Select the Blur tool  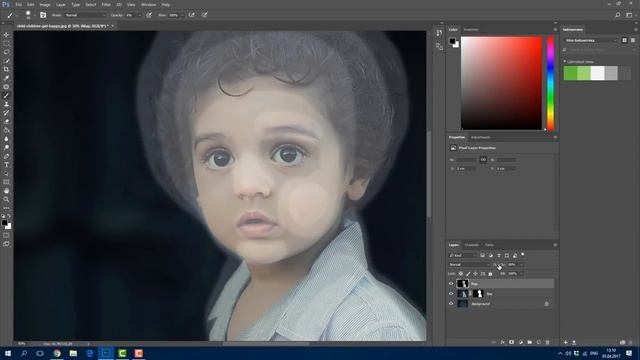6,139
